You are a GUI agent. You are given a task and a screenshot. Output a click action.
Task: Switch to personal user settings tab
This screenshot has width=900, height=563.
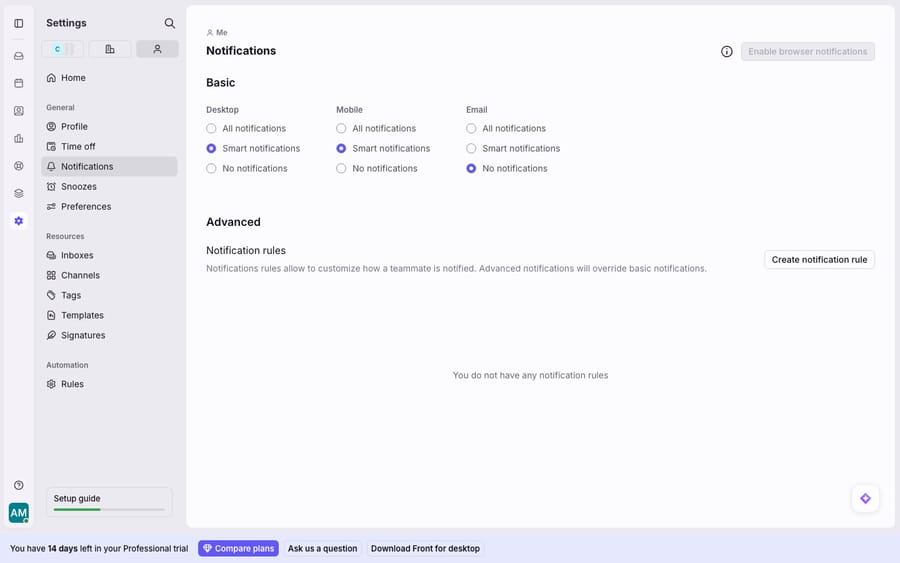click(157, 49)
